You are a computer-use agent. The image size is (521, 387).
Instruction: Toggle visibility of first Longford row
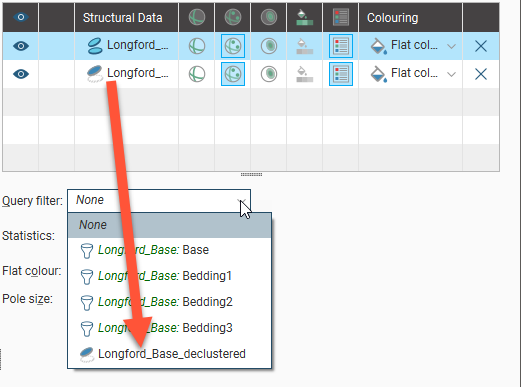point(21,46)
